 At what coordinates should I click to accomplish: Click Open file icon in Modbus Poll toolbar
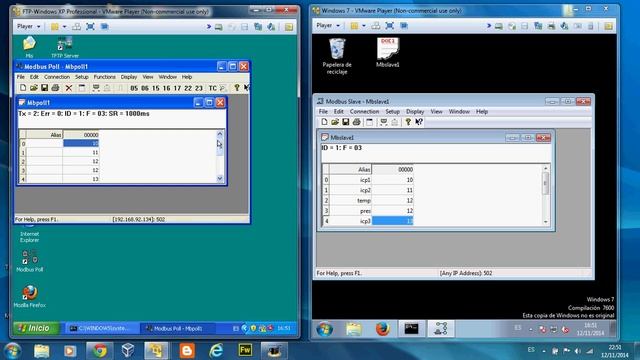tap(33, 88)
